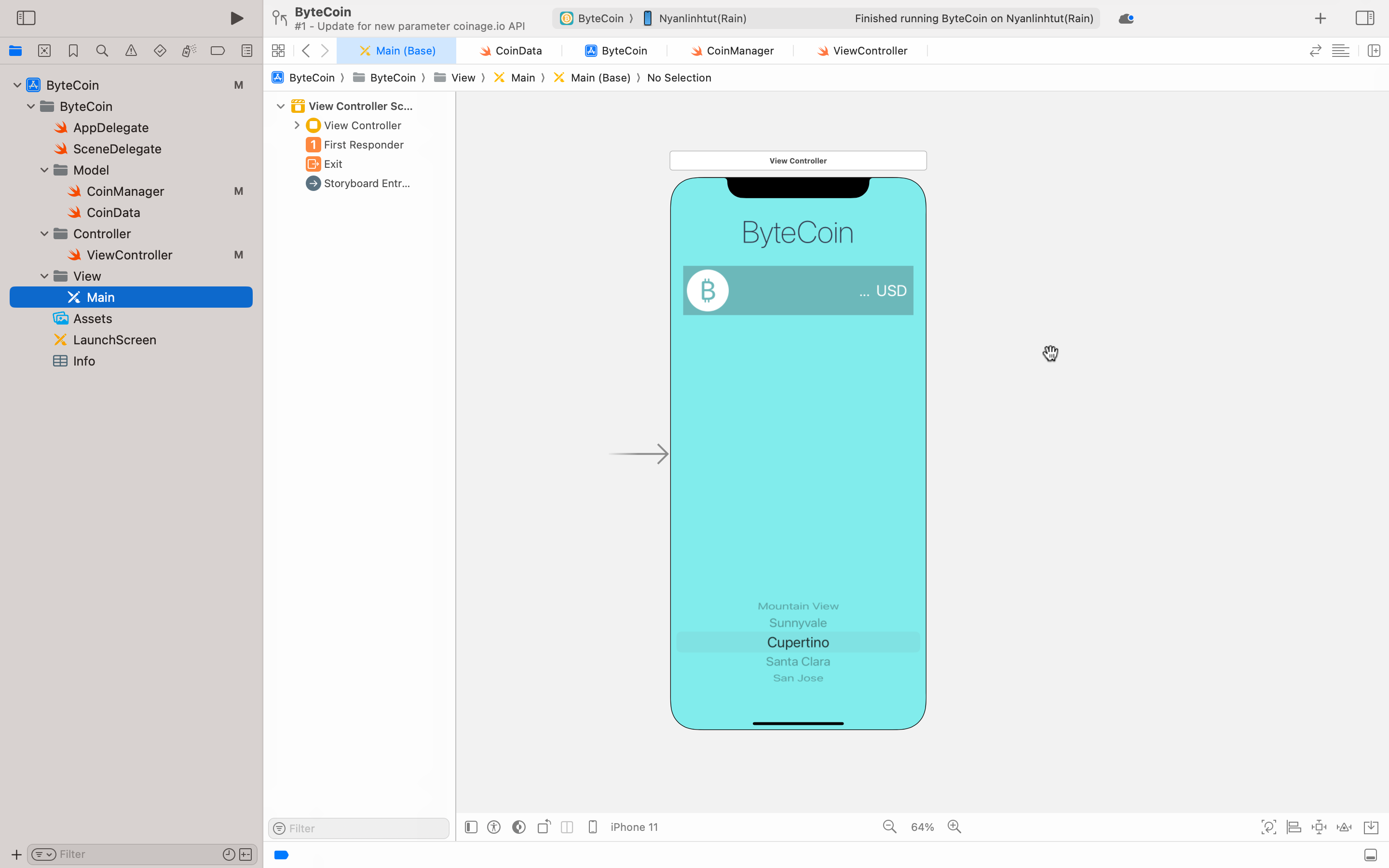1389x868 pixels.
Task: Open the Breakpoint navigator tab
Action: click(x=218, y=51)
